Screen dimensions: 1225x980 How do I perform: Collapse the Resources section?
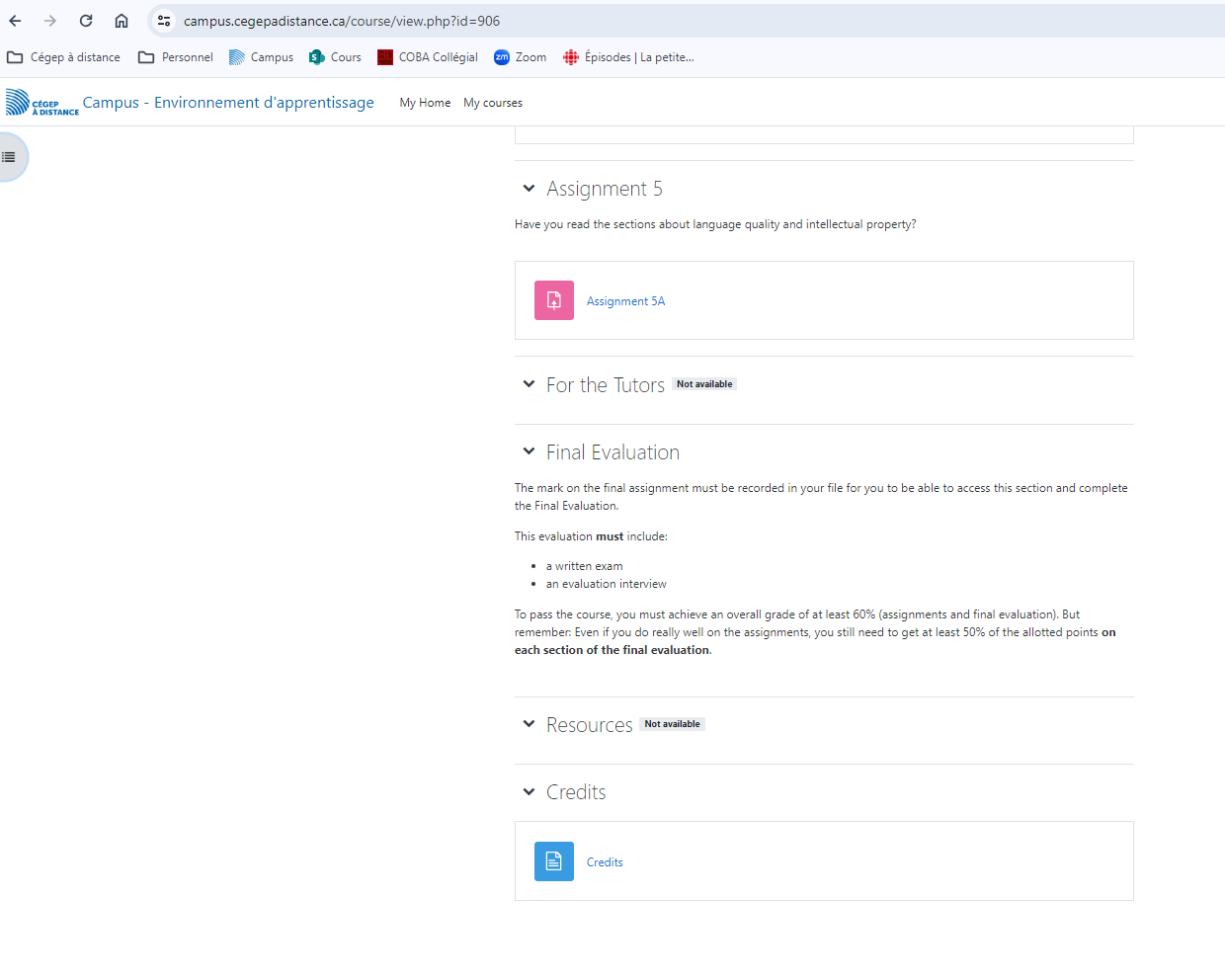pos(529,724)
